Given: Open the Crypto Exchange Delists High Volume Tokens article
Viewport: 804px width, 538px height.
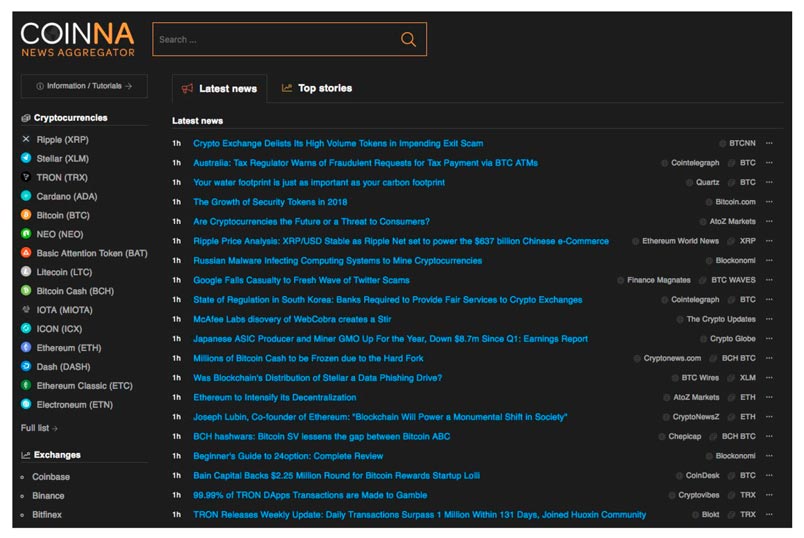Looking at the screenshot, I should coord(338,143).
